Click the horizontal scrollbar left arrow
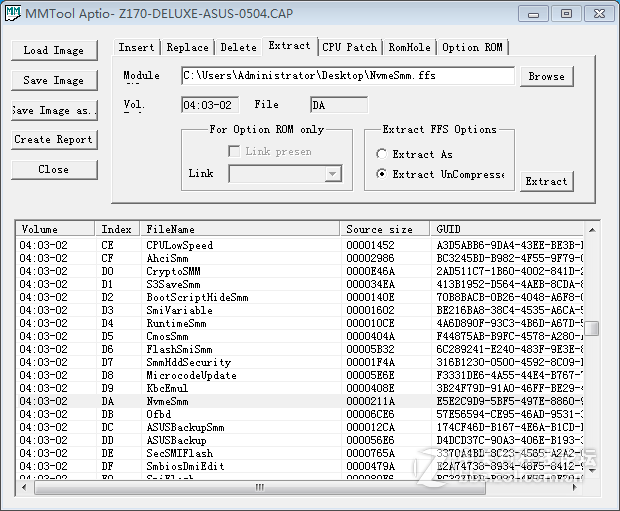The height and width of the screenshot is (511, 620). tap(24, 489)
